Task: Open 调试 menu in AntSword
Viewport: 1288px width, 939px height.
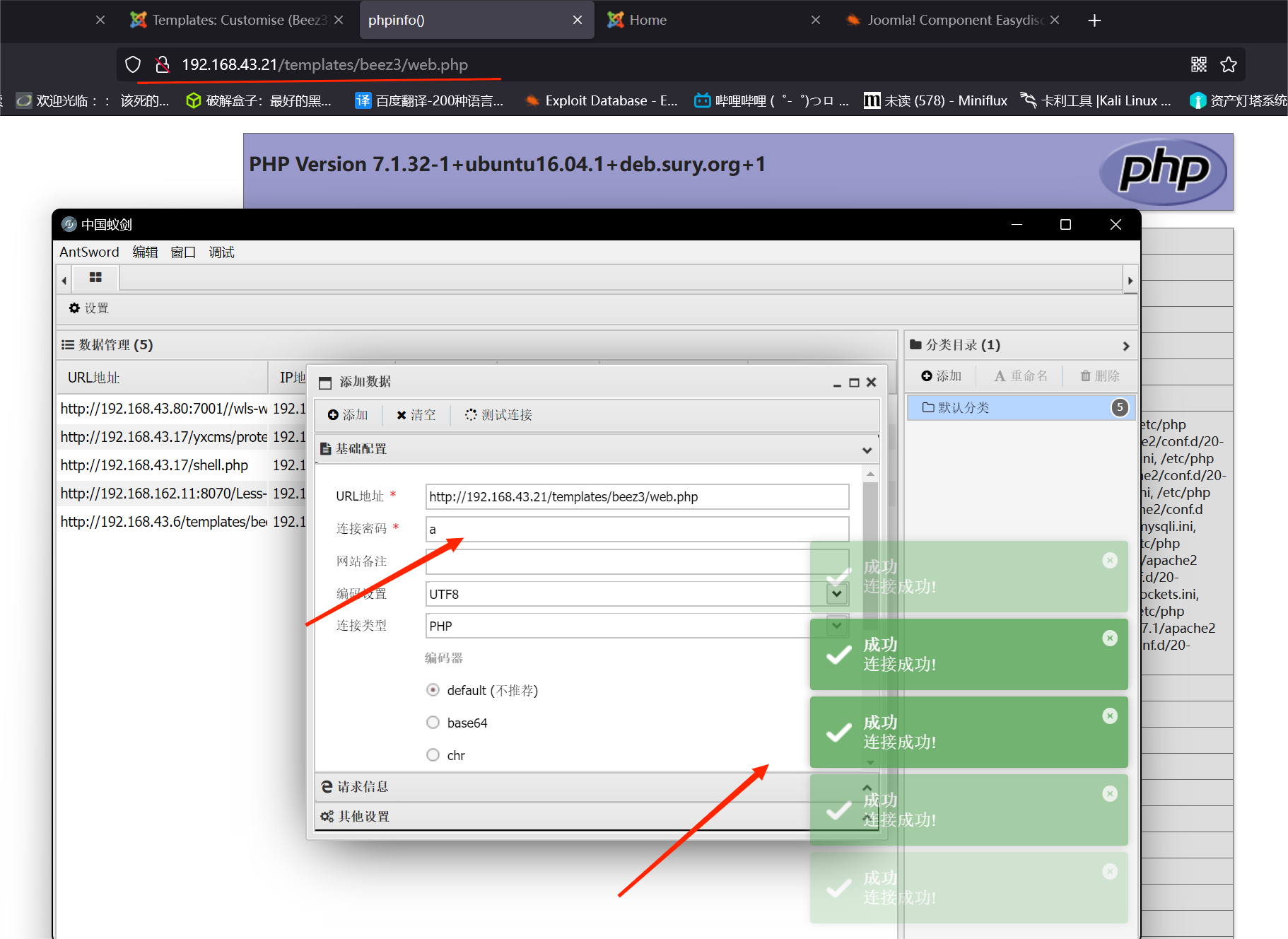Action: tap(221, 252)
